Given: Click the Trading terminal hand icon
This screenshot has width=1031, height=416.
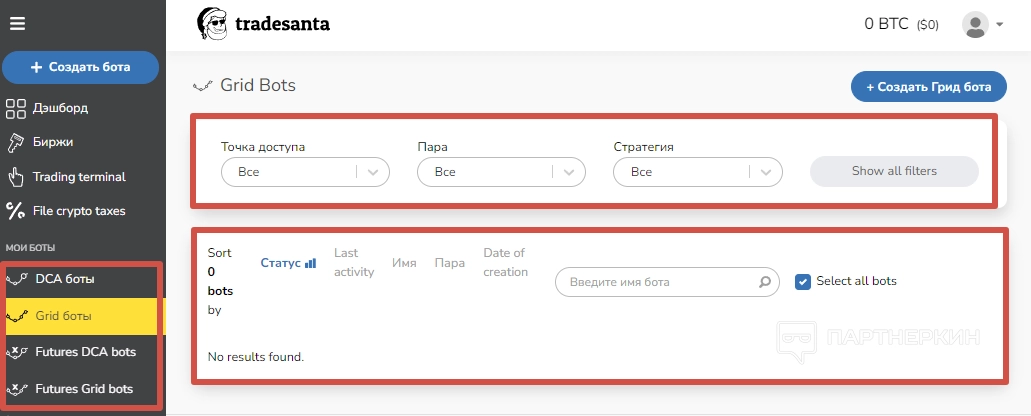Looking at the screenshot, I should (16, 177).
